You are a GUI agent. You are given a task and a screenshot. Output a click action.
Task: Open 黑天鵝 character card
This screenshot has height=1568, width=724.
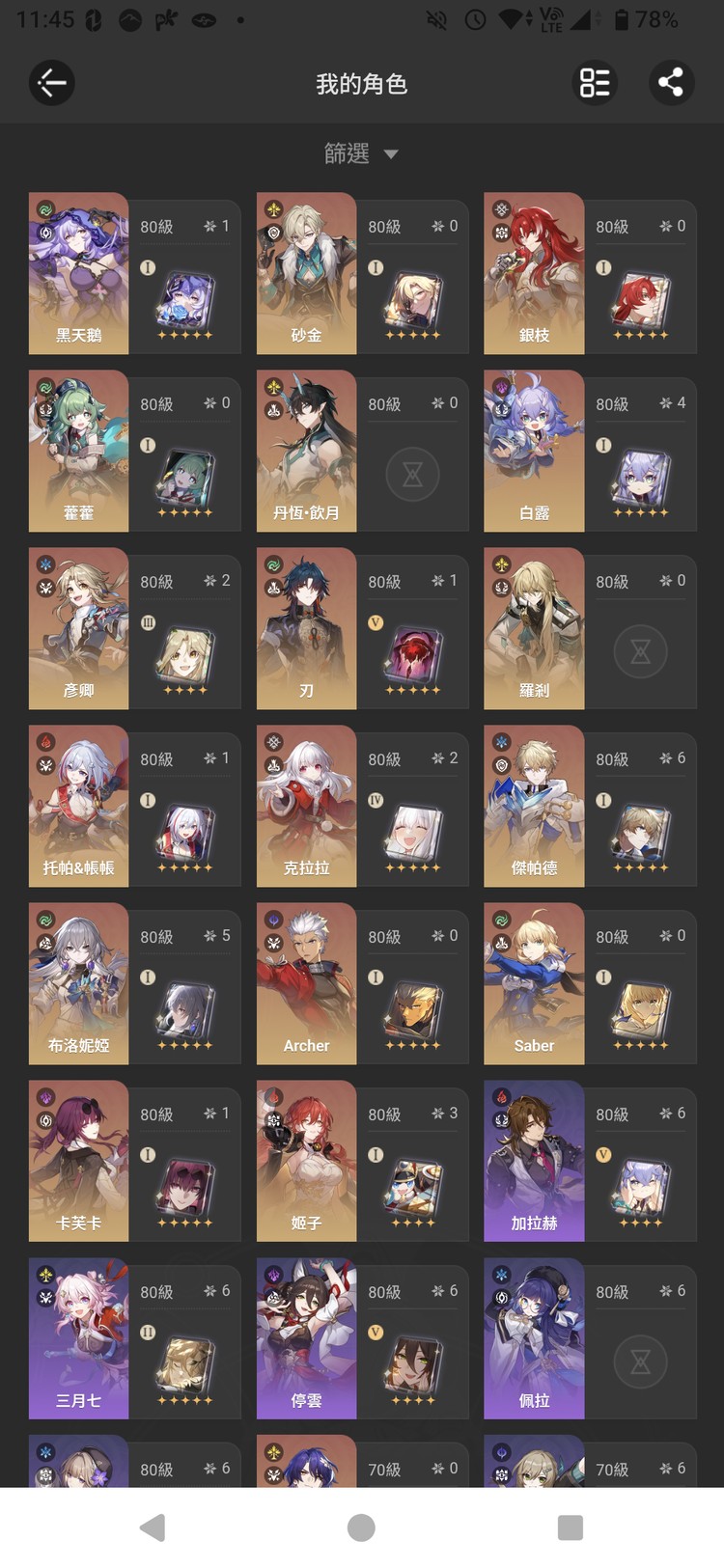point(135,273)
